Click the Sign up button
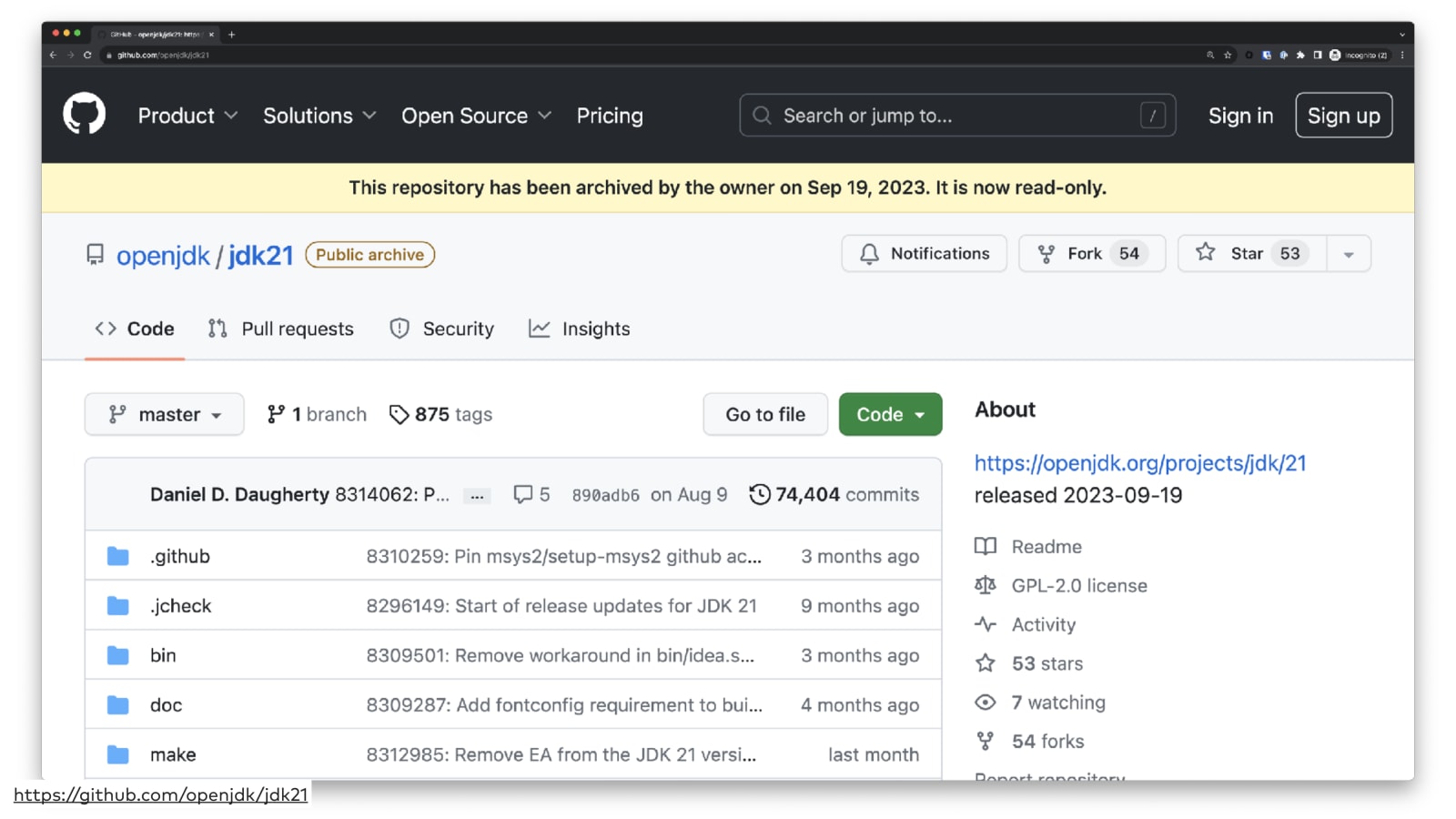Image resolution: width=1456 pixels, height=819 pixels. 1343,116
